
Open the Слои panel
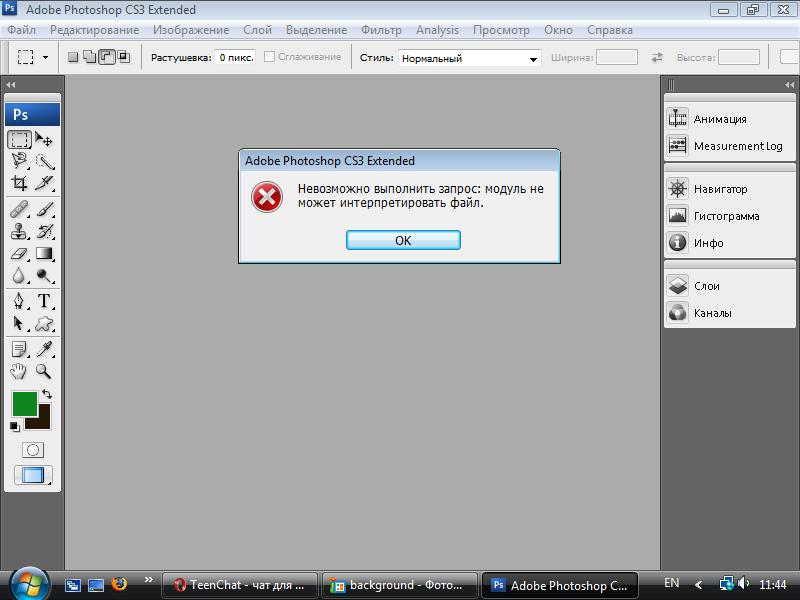(x=706, y=286)
